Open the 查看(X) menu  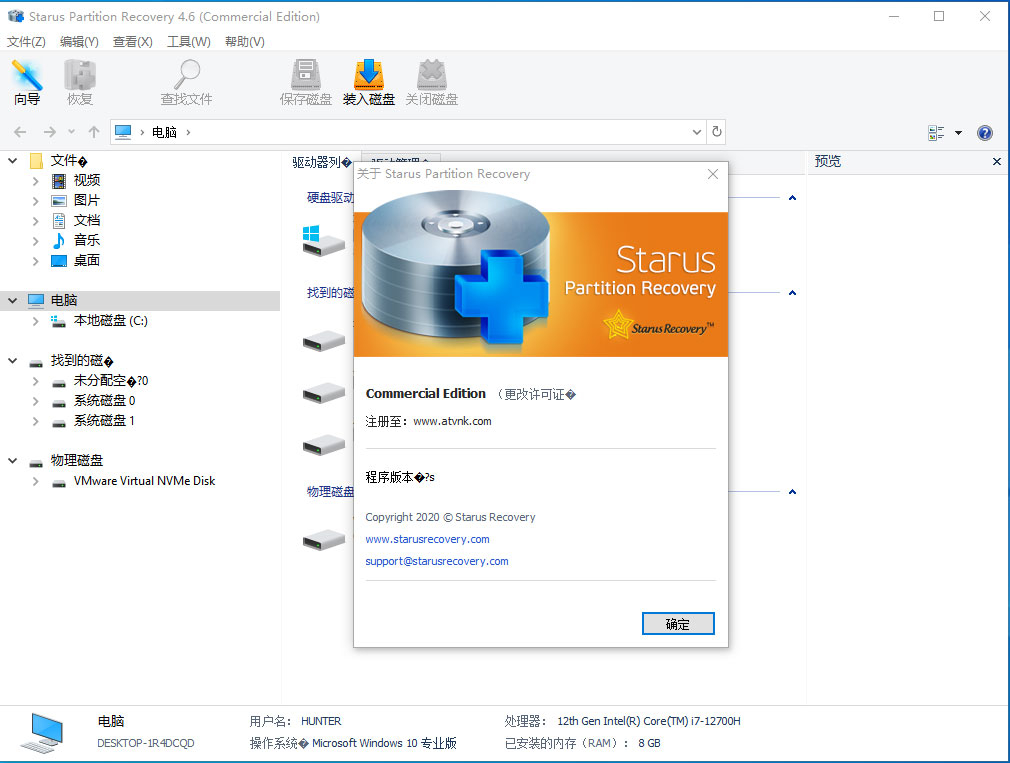tap(132, 42)
